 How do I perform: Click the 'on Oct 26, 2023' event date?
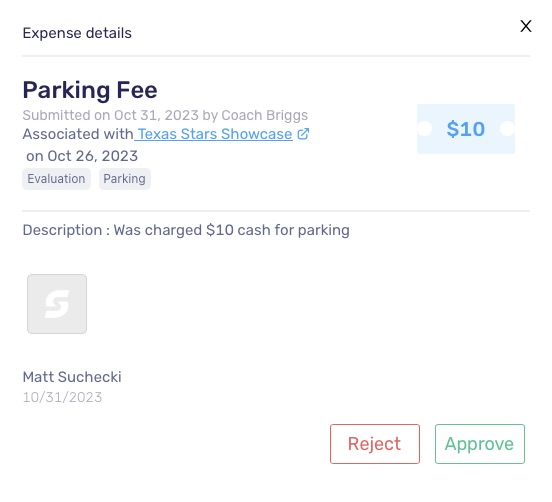[x=82, y=156]
